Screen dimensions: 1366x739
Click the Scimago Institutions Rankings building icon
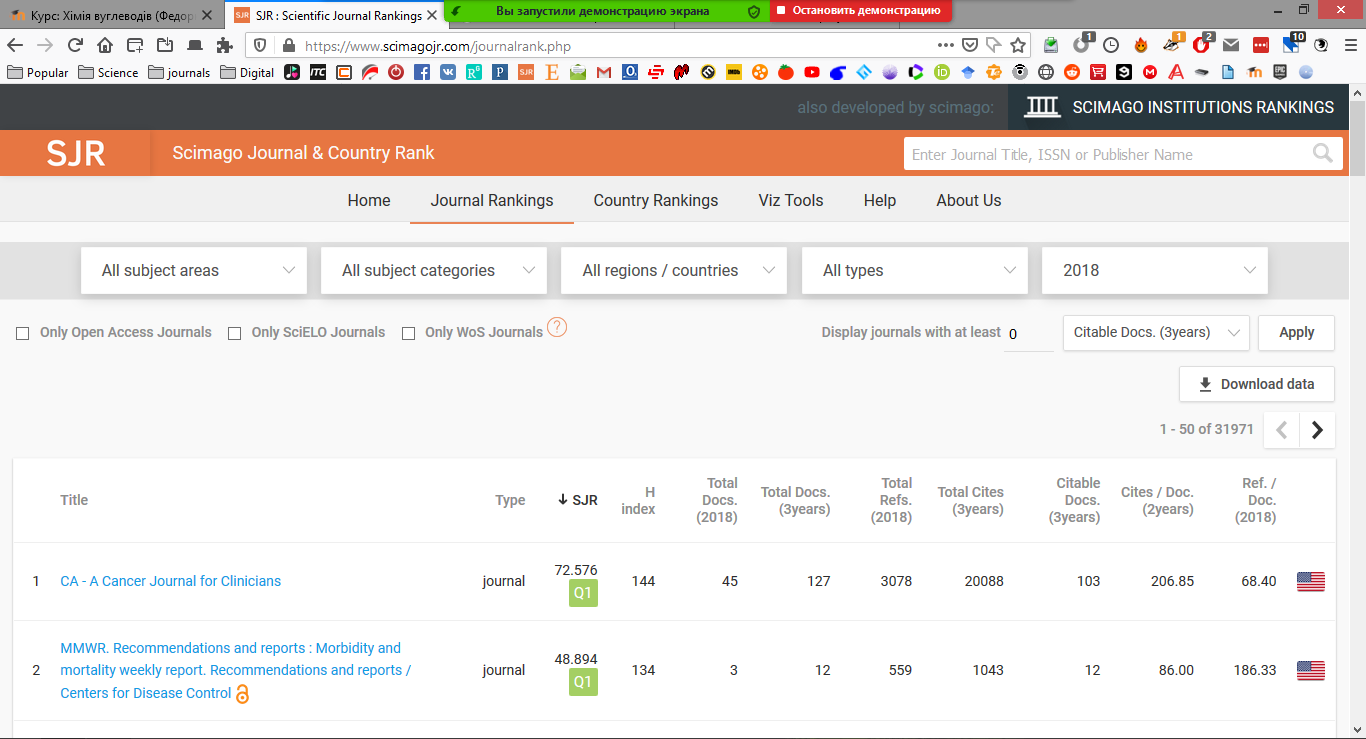(x=1043, y=107)
